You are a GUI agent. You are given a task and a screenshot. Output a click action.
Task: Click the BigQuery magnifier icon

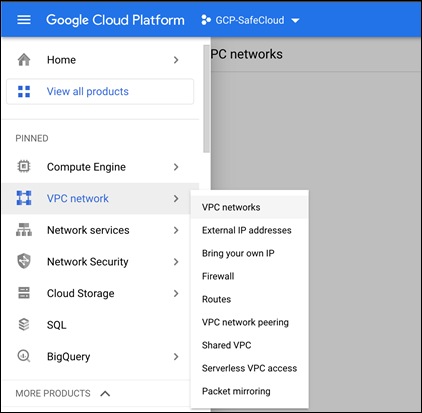[24, 356]
